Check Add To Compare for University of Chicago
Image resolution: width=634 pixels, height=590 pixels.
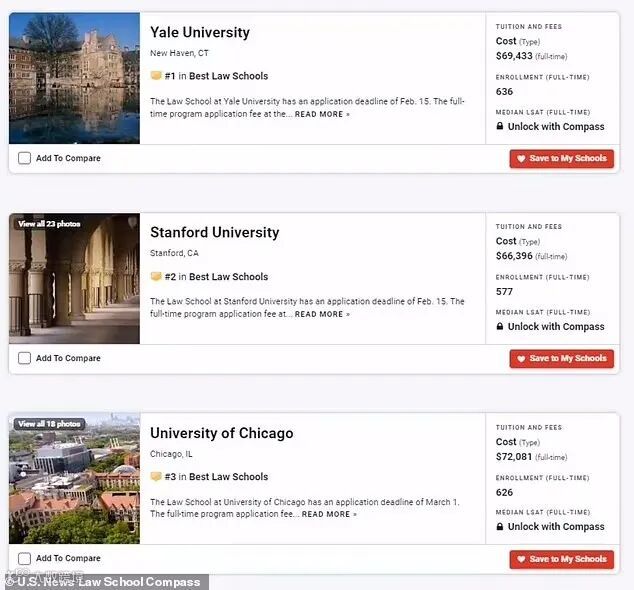click(24, 558)
